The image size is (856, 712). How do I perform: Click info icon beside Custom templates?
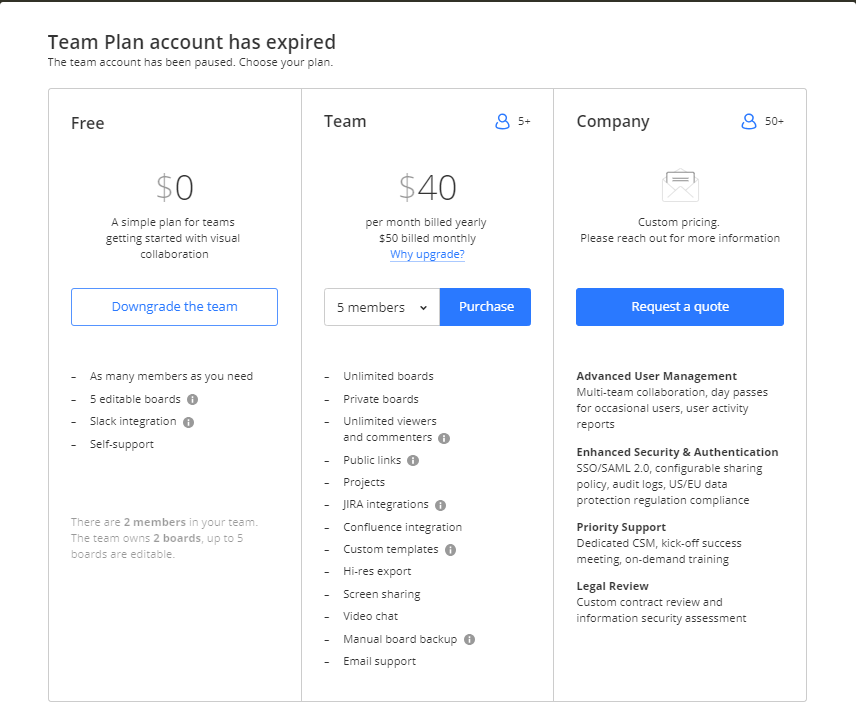coord(450,549)
